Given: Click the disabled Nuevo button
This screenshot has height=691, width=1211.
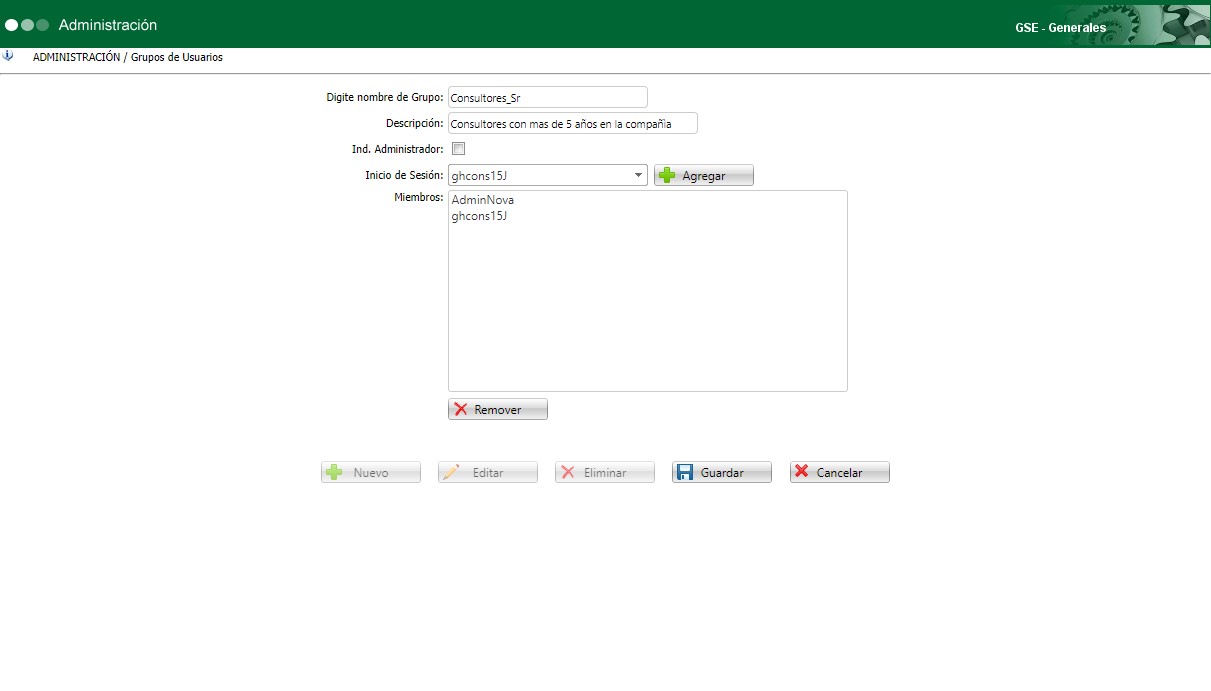Looking at the screenshot, I should pyautogui.click(x=370, y=472).
